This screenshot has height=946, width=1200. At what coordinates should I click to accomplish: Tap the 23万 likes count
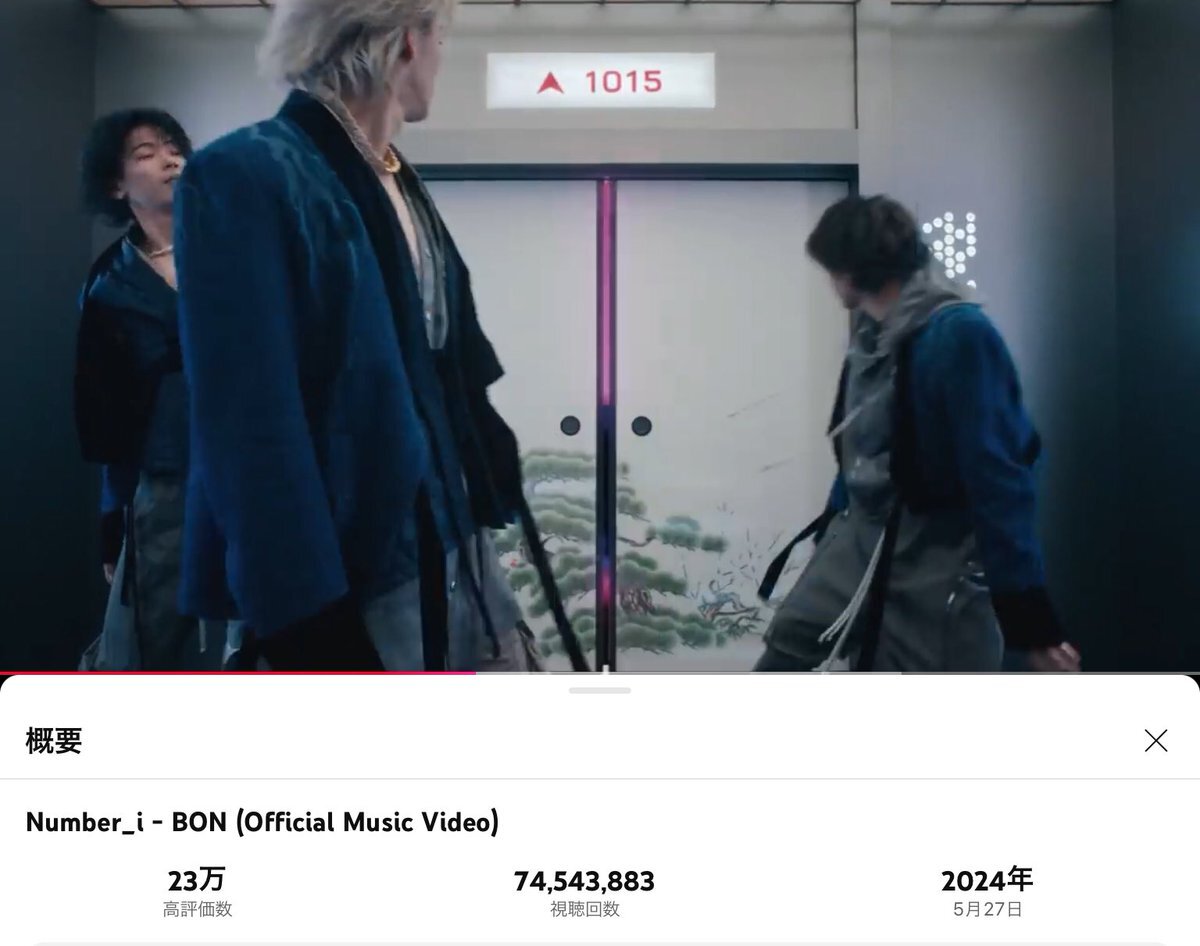tap(197, 880)
